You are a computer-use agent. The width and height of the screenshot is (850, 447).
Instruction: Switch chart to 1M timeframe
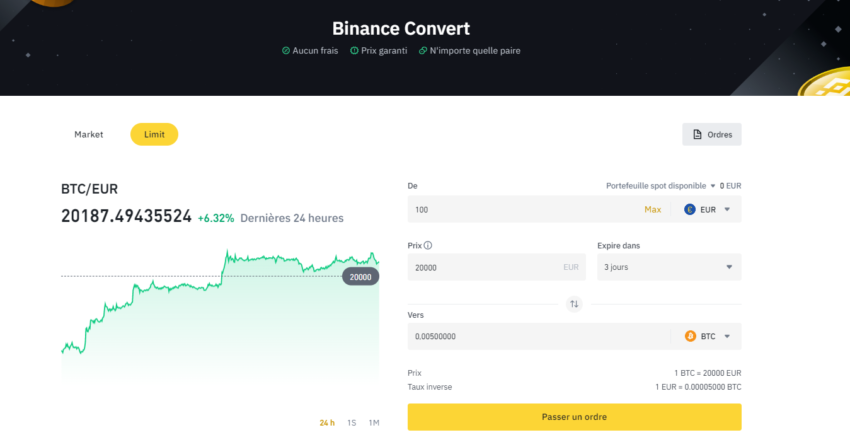pyautogui.click(x=374, y=423)
